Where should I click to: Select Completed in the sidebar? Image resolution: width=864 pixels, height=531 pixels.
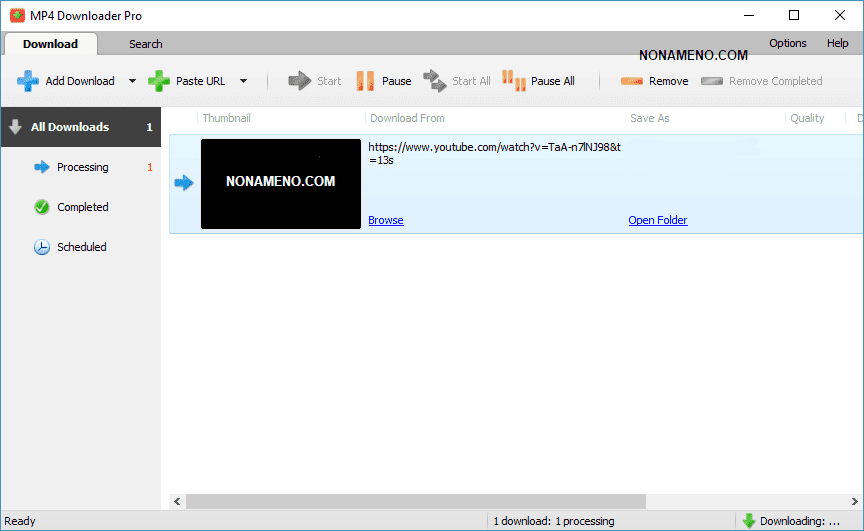[82, 207]
